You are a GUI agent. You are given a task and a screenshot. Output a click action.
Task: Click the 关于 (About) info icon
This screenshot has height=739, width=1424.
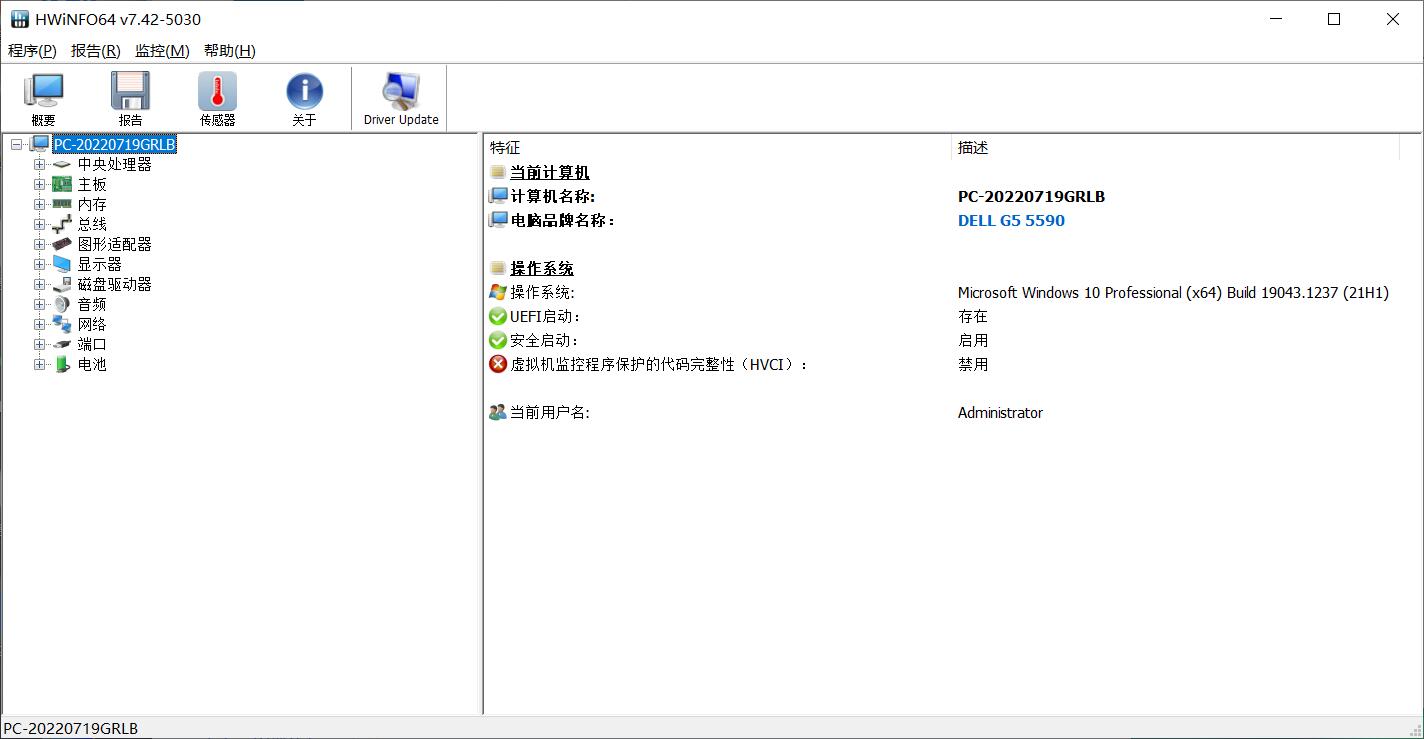(x=303, y=97)
